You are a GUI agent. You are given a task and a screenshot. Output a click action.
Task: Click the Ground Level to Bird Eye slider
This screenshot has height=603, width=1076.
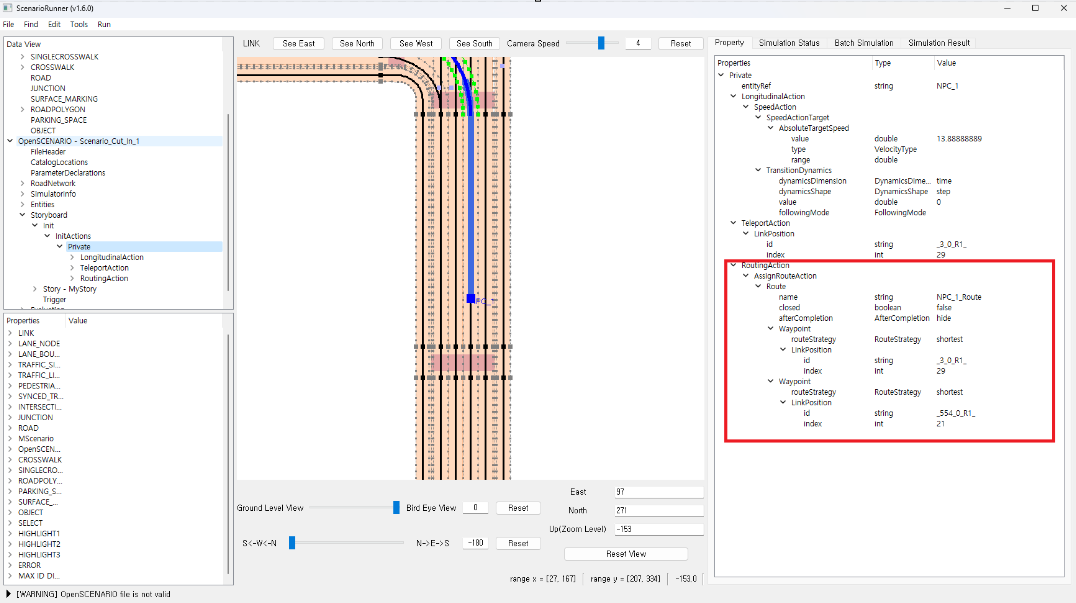click(x=396, y=508)
